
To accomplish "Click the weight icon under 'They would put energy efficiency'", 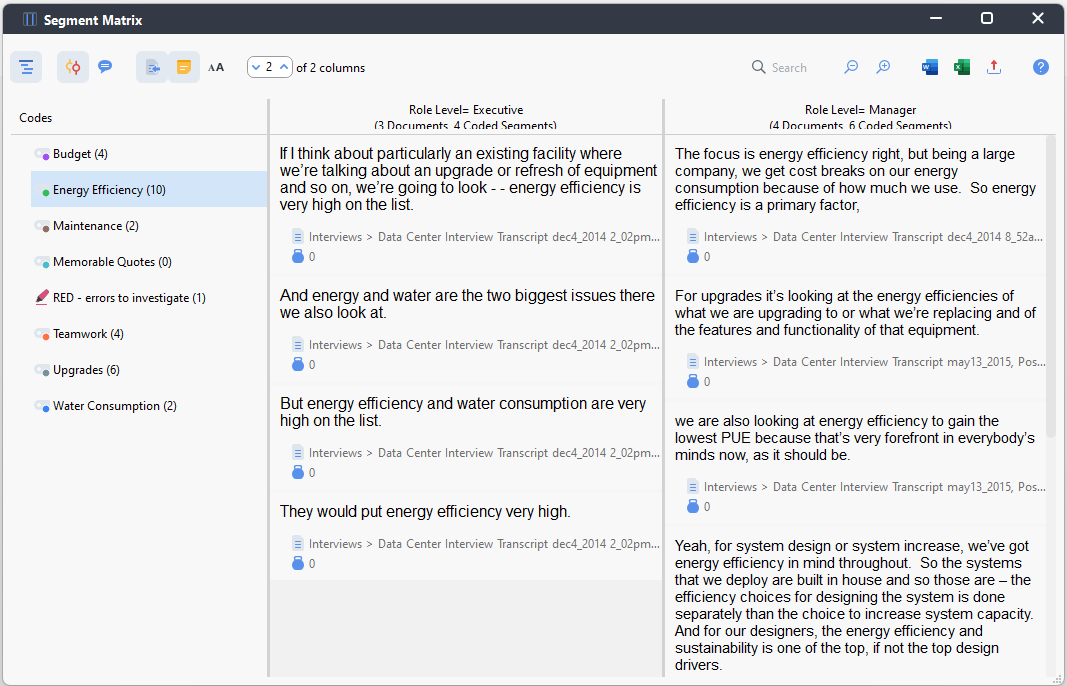I will click(x=297, y=564).
